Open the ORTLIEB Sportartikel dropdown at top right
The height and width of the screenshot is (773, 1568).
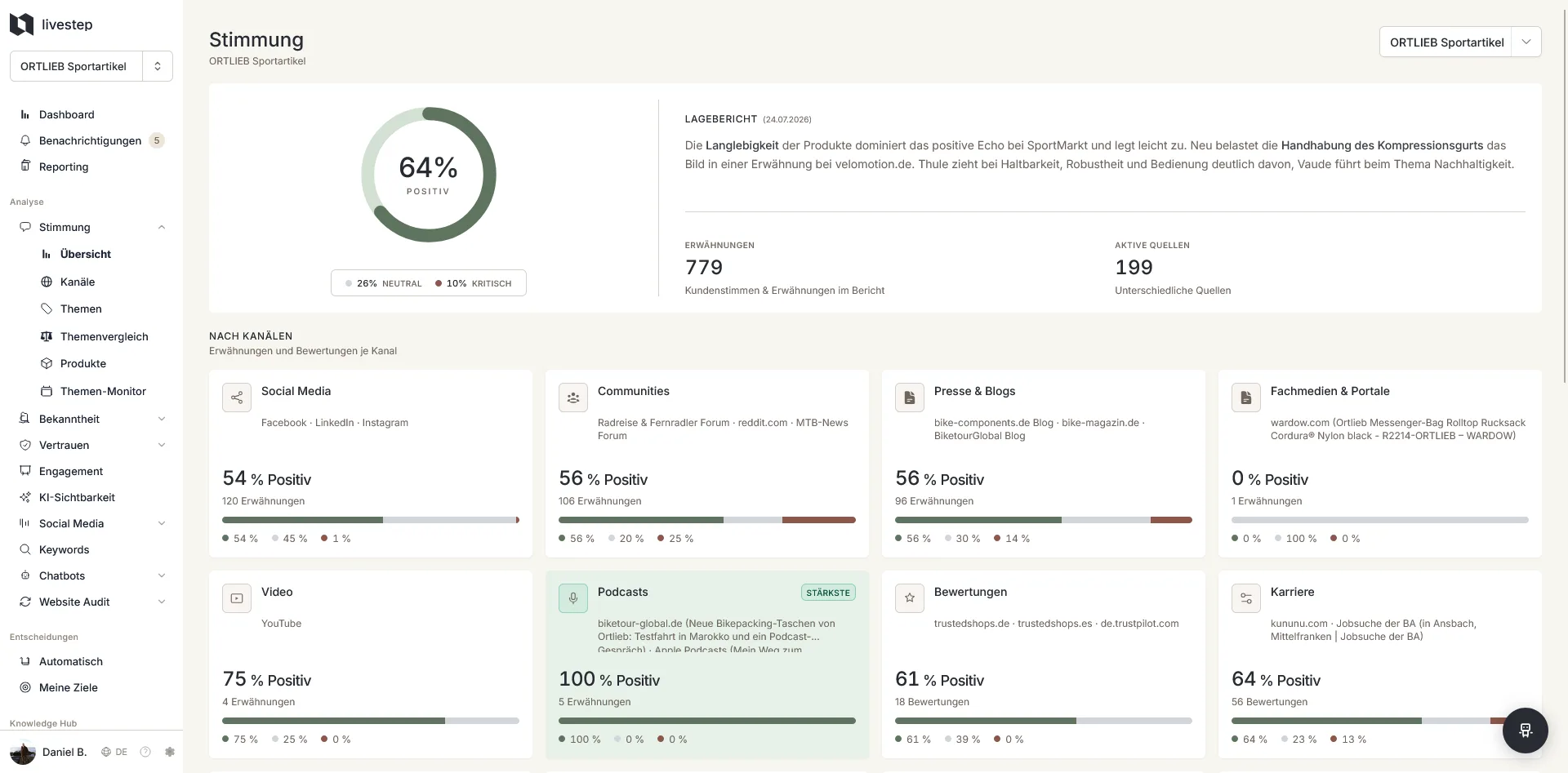1460,42
